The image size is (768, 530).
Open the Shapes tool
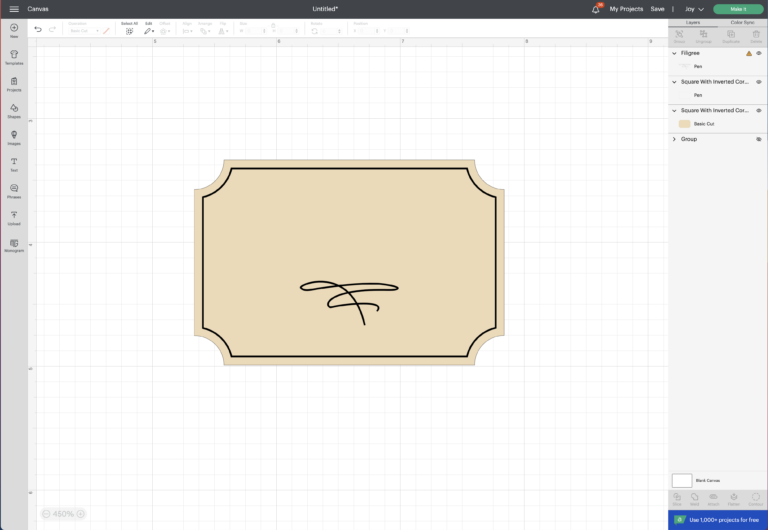tap(14, 110)
